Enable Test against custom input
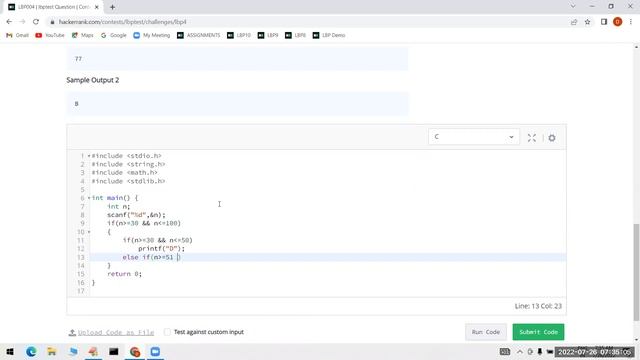The width and height of the screenshot is (640, 360). pos(167,332)
